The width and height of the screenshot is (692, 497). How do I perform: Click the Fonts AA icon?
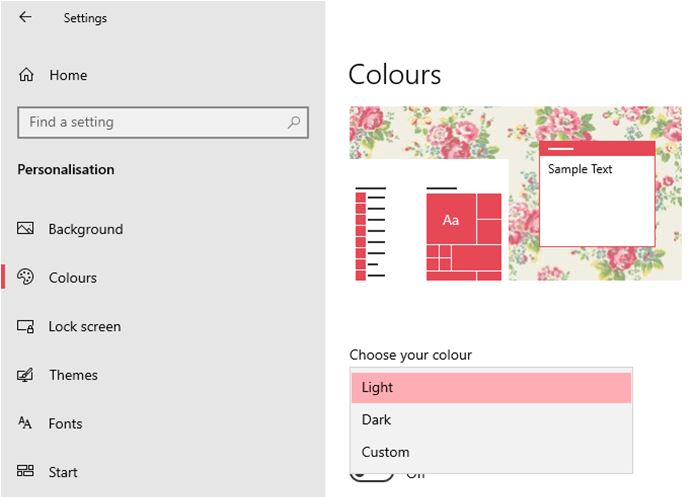pyautogui.click(x=26, y=423)
